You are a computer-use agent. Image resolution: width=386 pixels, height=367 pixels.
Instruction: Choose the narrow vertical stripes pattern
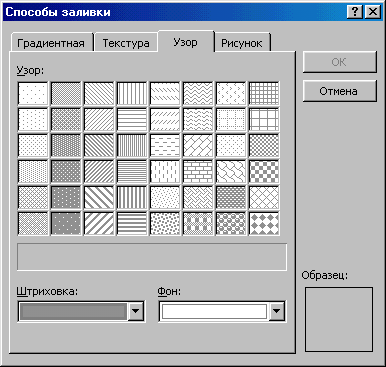point(132,145)
